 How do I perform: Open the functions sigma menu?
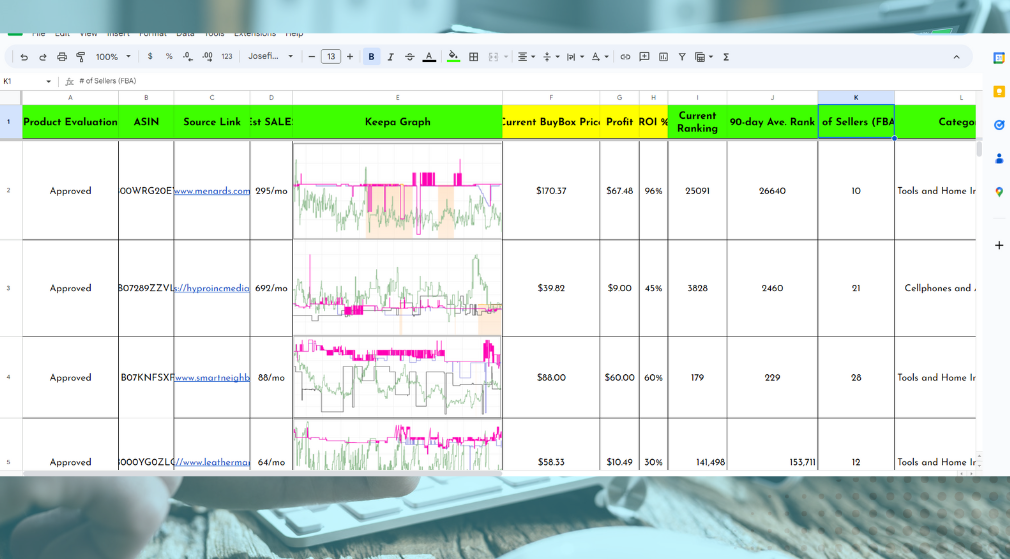(x=726, y=57)
